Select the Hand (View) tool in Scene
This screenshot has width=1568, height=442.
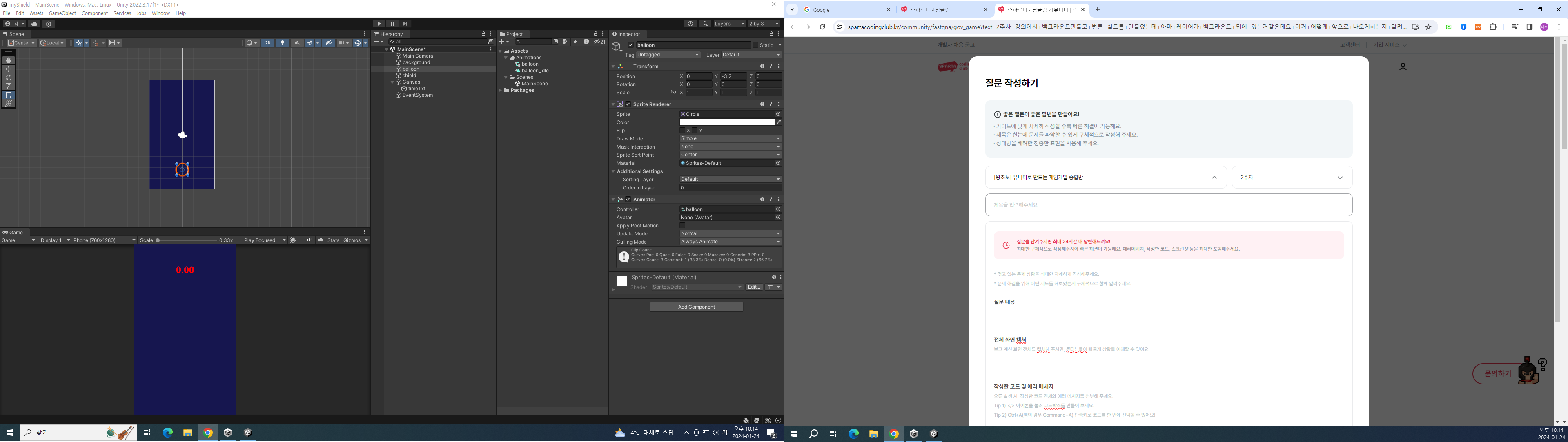click(x=9, y=60)
